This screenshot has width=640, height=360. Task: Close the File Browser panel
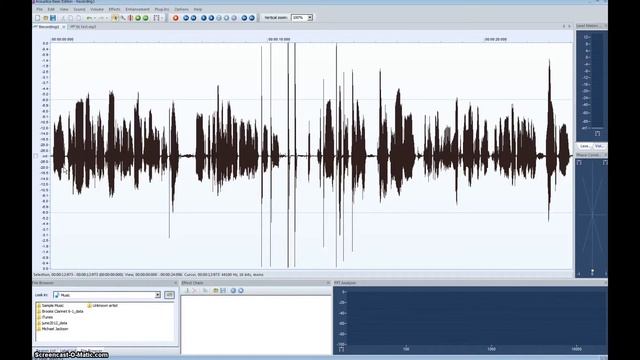(x=176, y=282)
